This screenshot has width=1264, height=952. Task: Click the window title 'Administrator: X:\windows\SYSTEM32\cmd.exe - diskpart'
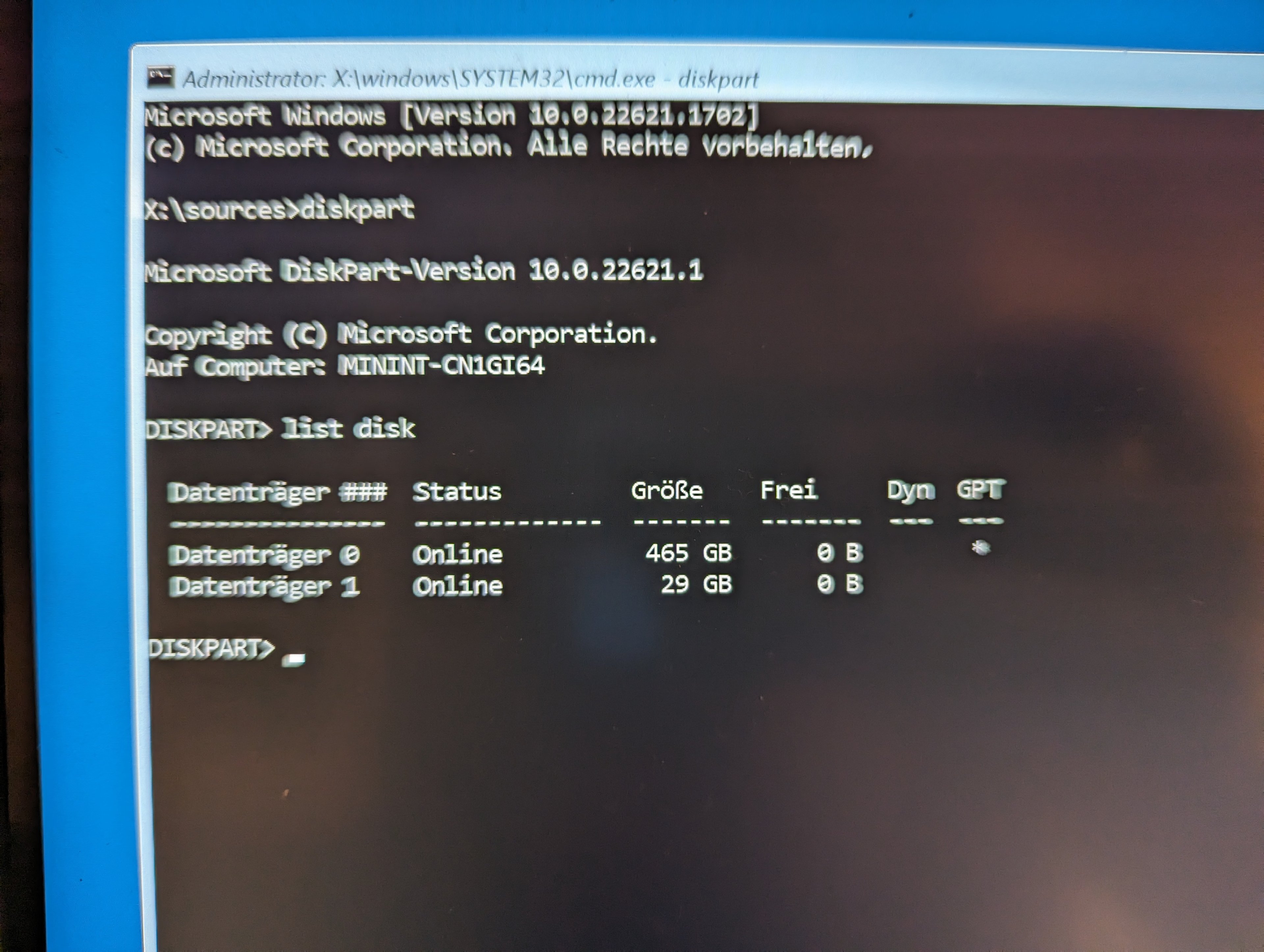tap(470, 79)
